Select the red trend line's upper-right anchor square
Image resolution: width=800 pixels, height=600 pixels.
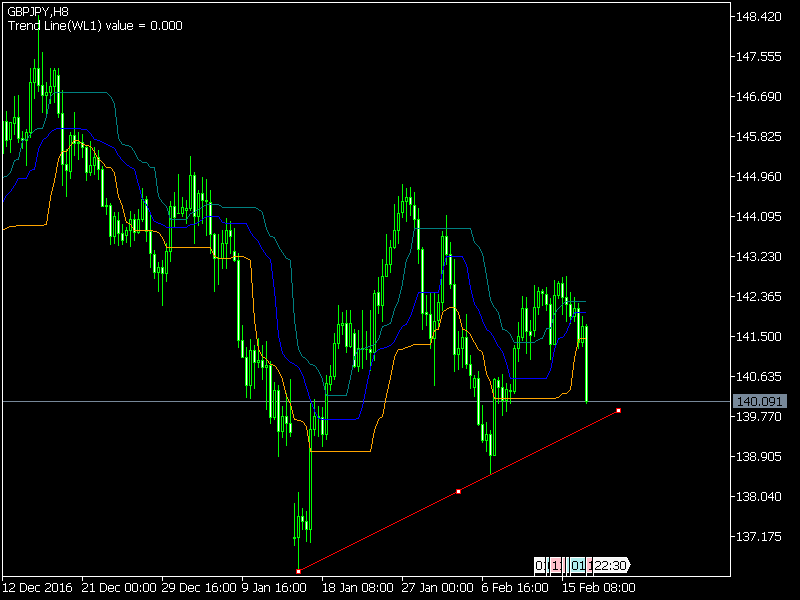pos(618,410)
